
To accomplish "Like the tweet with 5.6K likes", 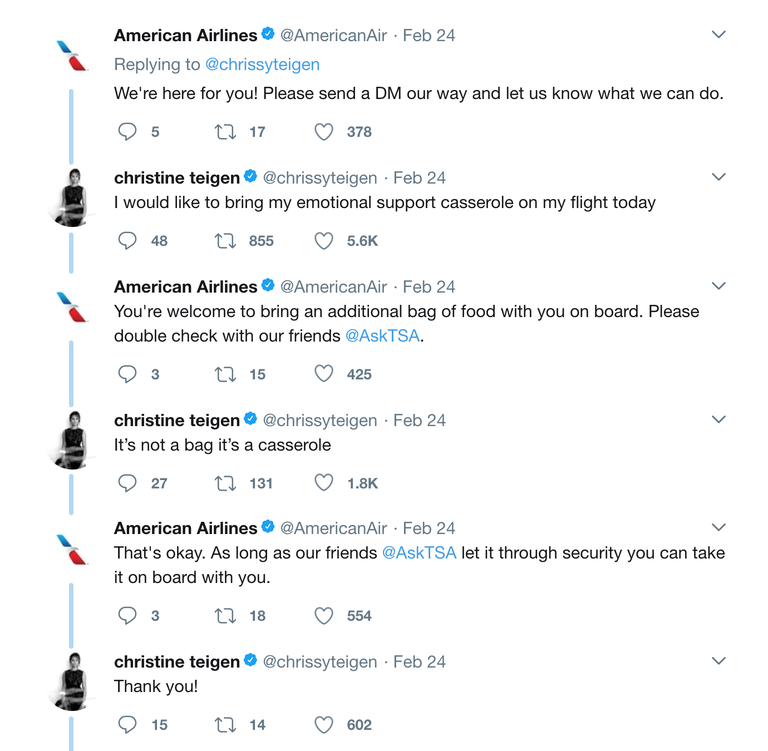I will click(324, 241).
